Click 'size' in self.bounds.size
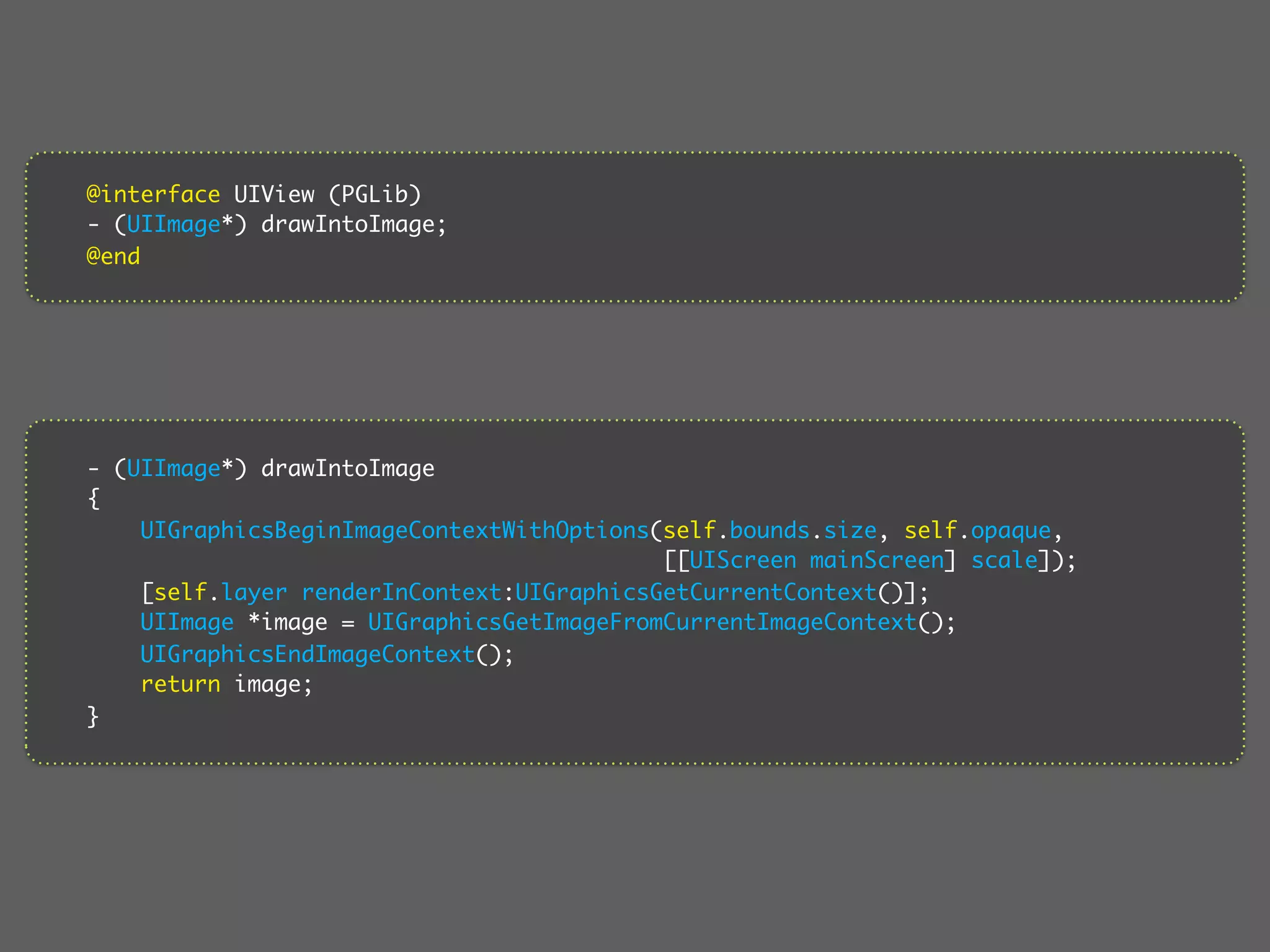Image resolution: width=1270 pixels, height=952 pixels. point(850,531)
